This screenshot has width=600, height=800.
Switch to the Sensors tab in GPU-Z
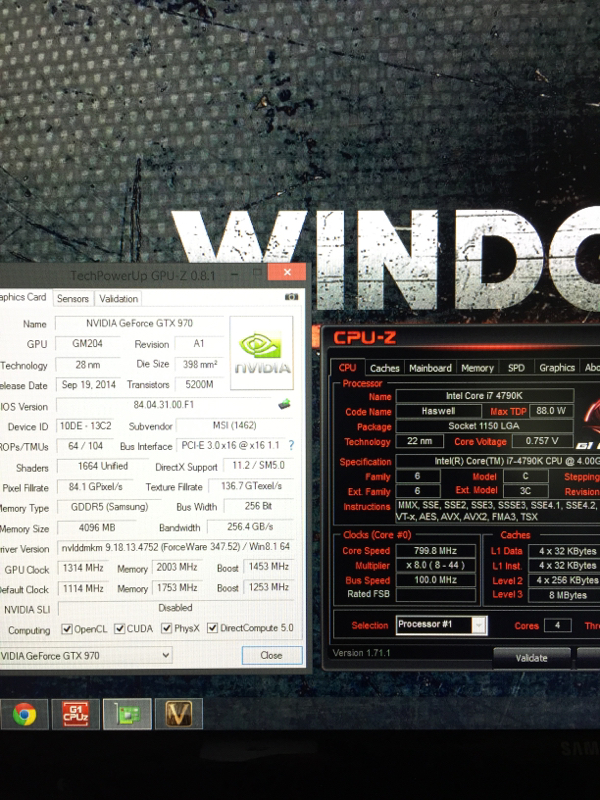pyautogui.click(x=72, y=298)
